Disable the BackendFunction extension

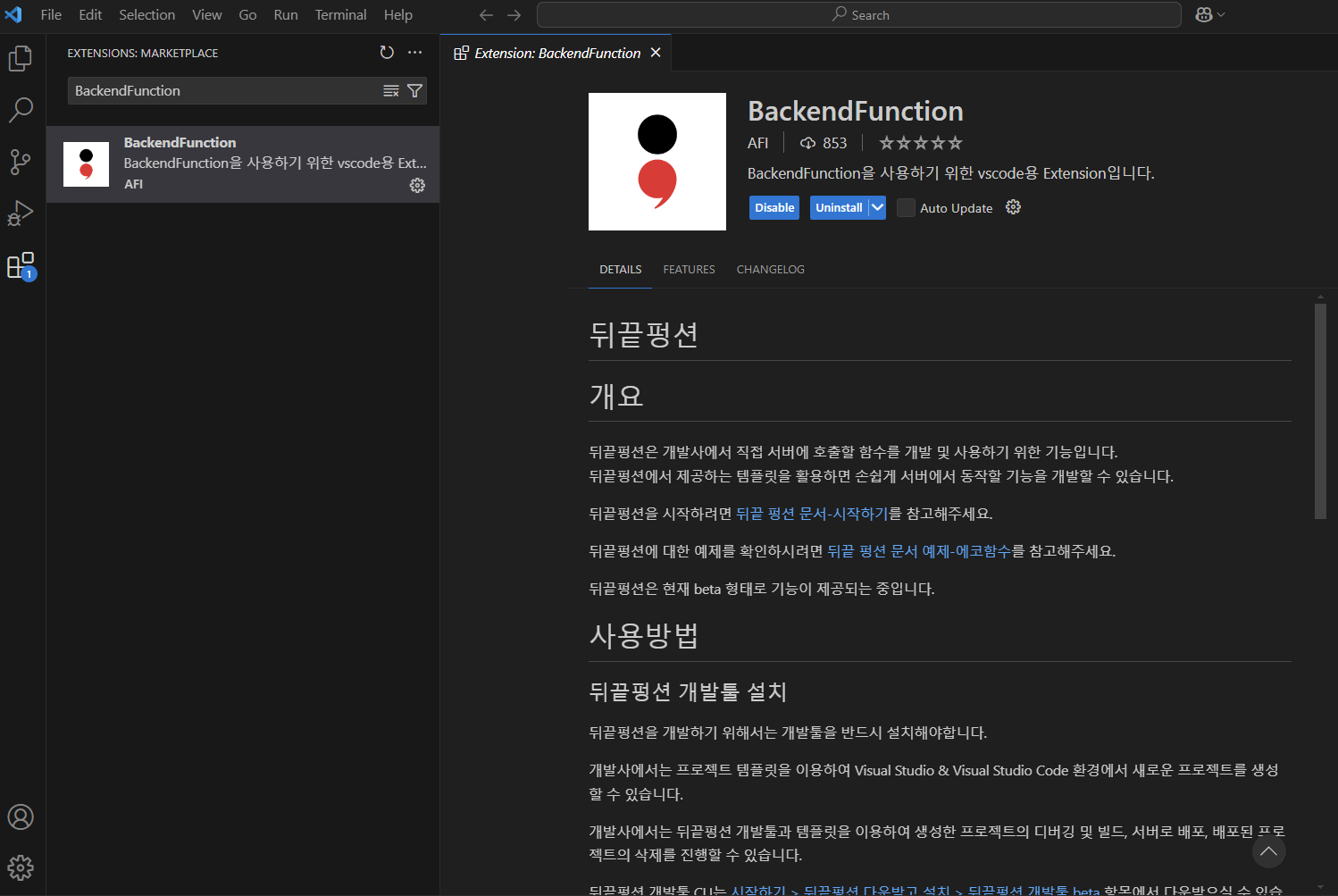(x=774, y=207)
